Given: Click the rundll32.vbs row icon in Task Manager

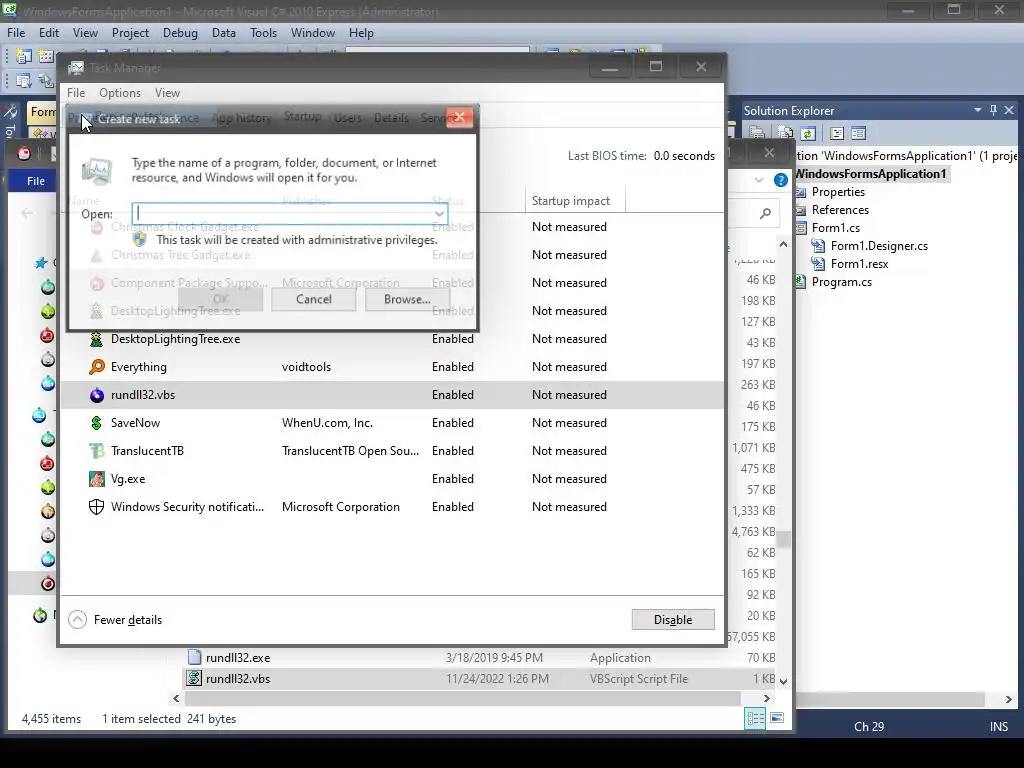Looking at the screenshot, I should pos(97,395).
